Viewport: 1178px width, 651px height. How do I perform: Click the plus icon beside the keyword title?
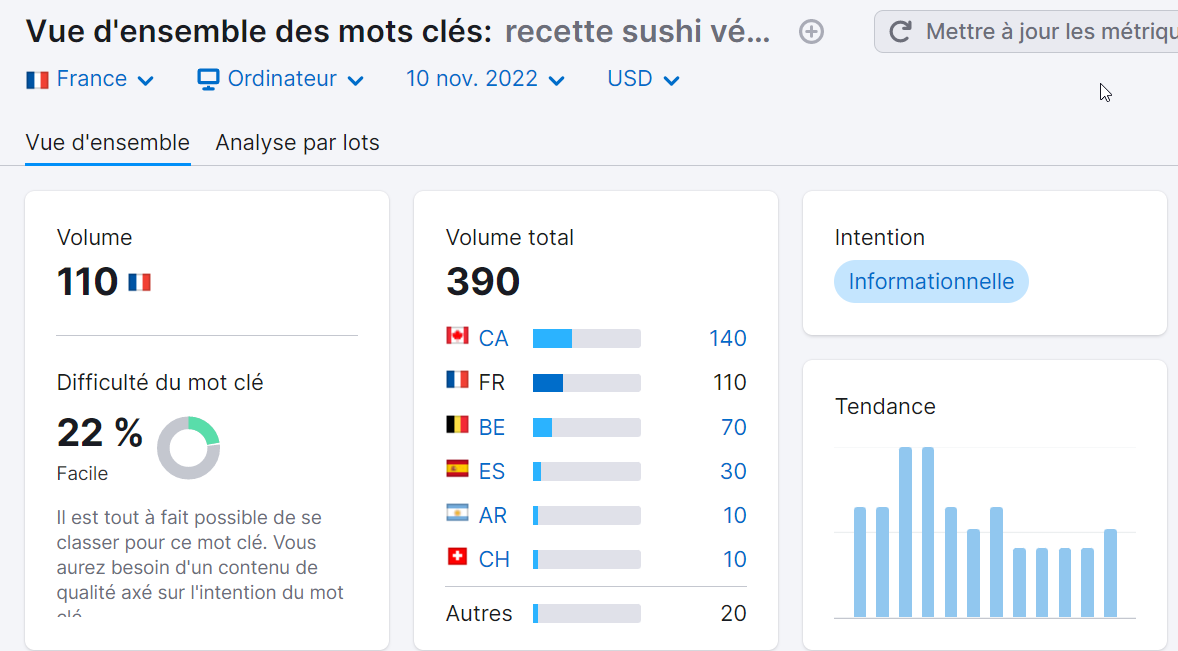tap(810, 32)
